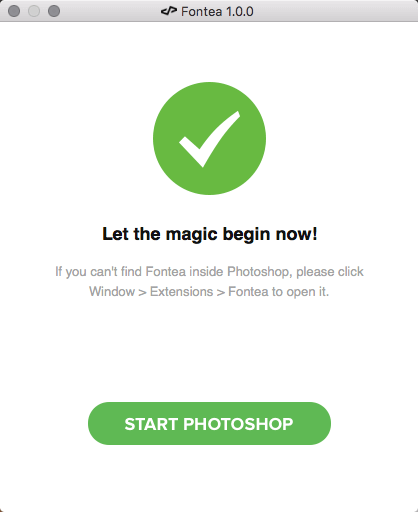Click the 'Let the magic begin now!' heading
Viewport: 418px width, 512px height.
pos(210,234)
